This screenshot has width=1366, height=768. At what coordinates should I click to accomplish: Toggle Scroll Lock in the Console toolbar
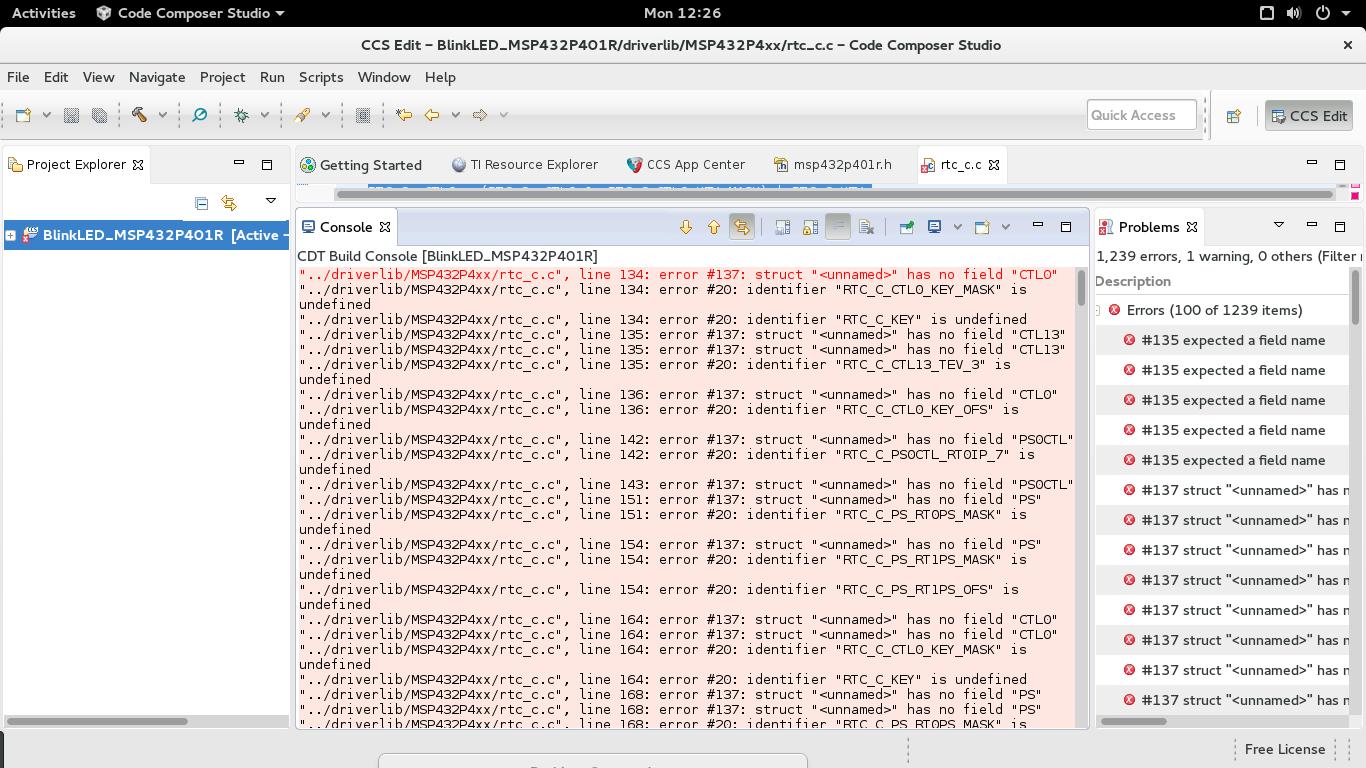811,227
